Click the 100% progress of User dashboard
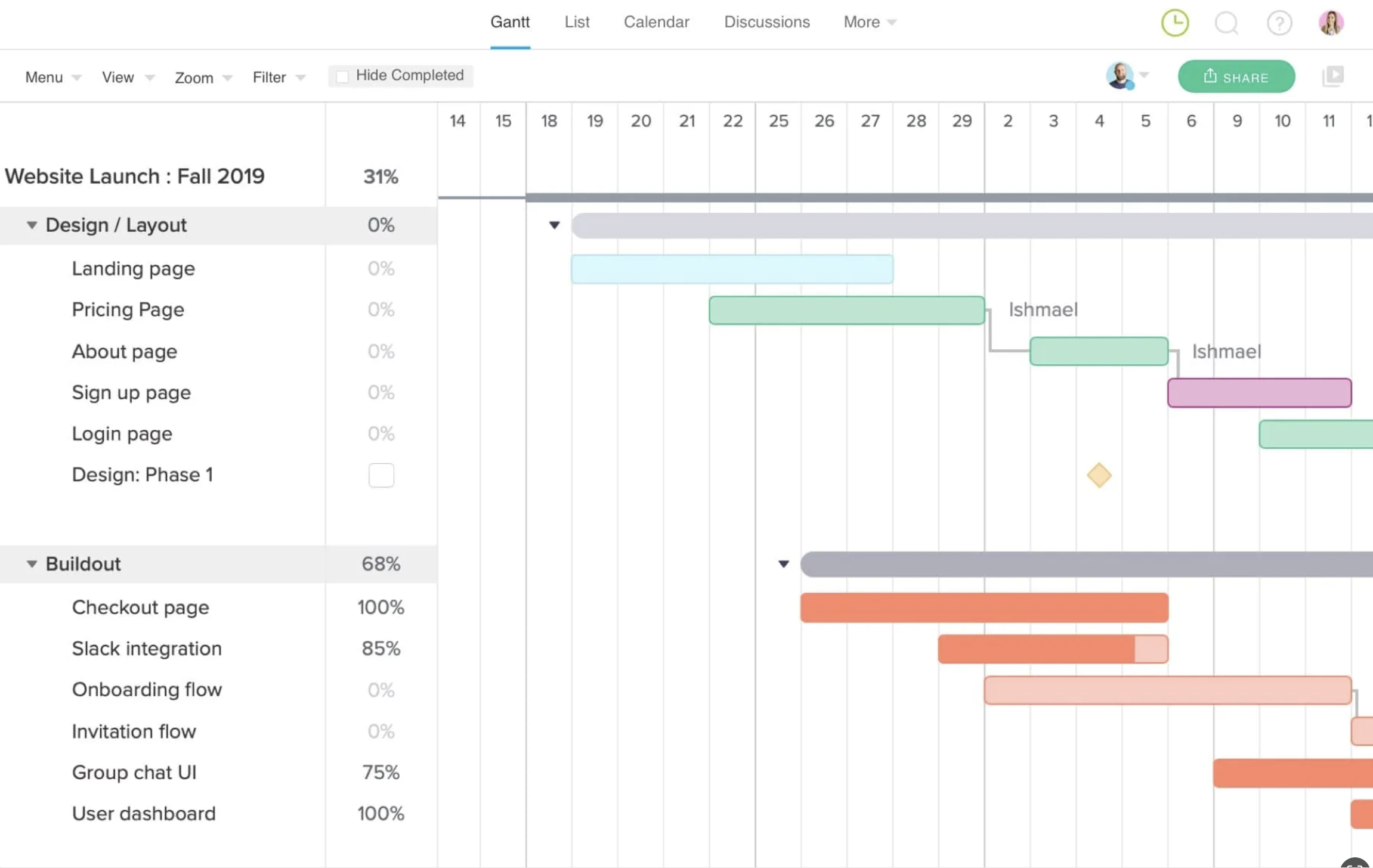This screenshot has width=1373, height=868. 381,814
